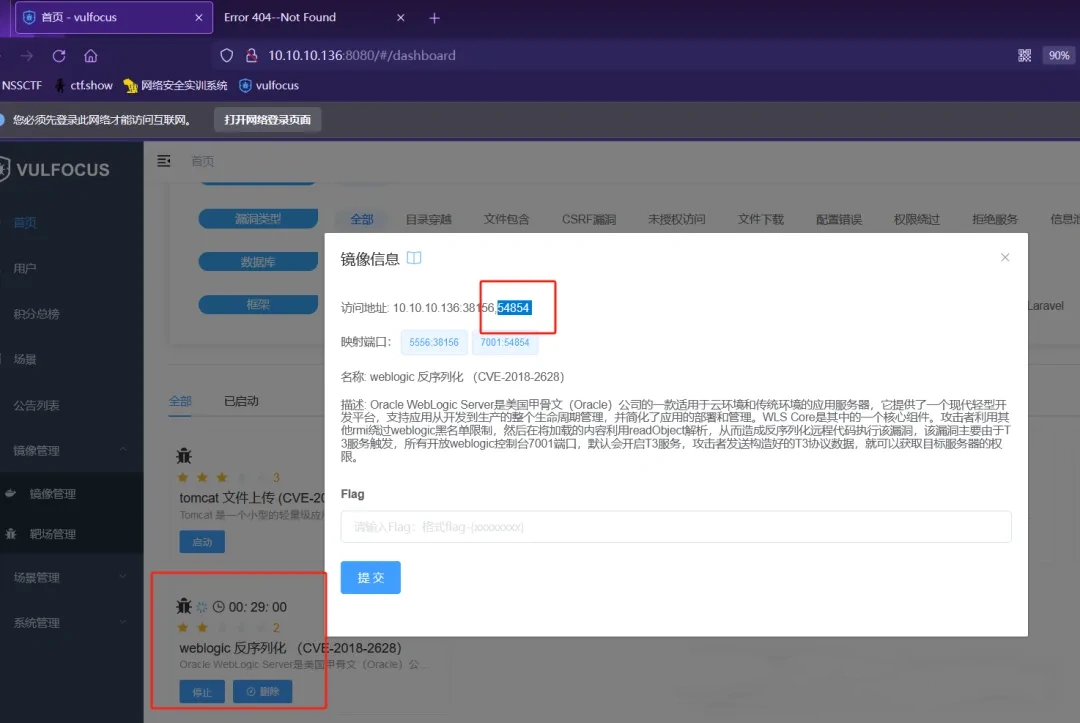Filter by 权限绕过 type
1080x723 pixels.
click(x=917, y=219)
